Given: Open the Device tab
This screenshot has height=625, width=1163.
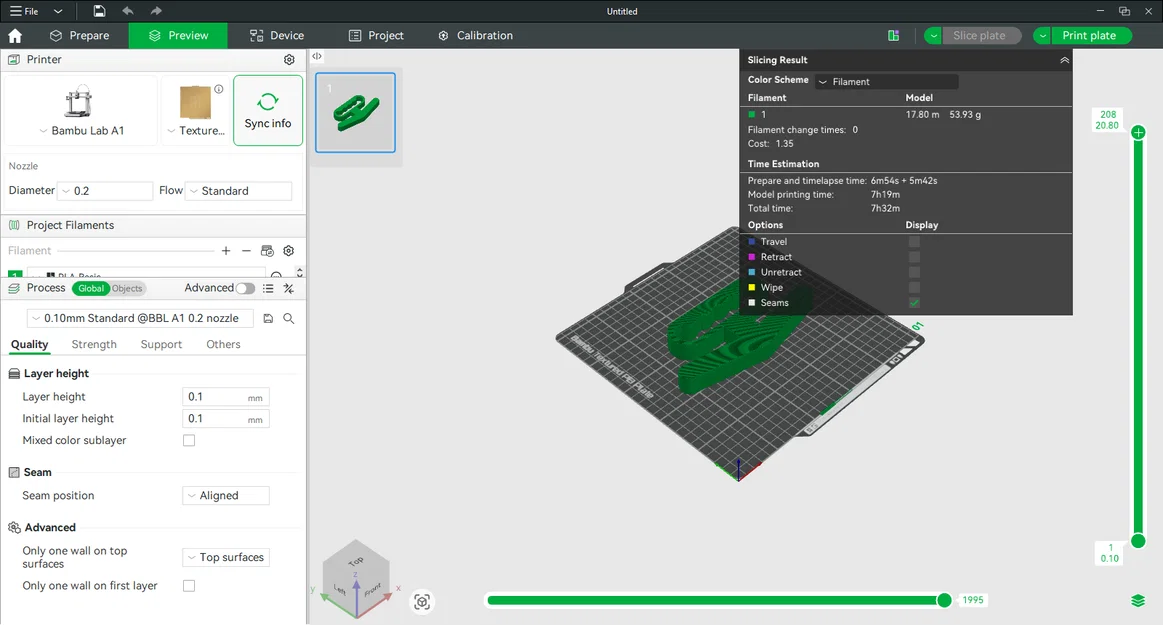Looking at the screenshot, I should [277, 36].
